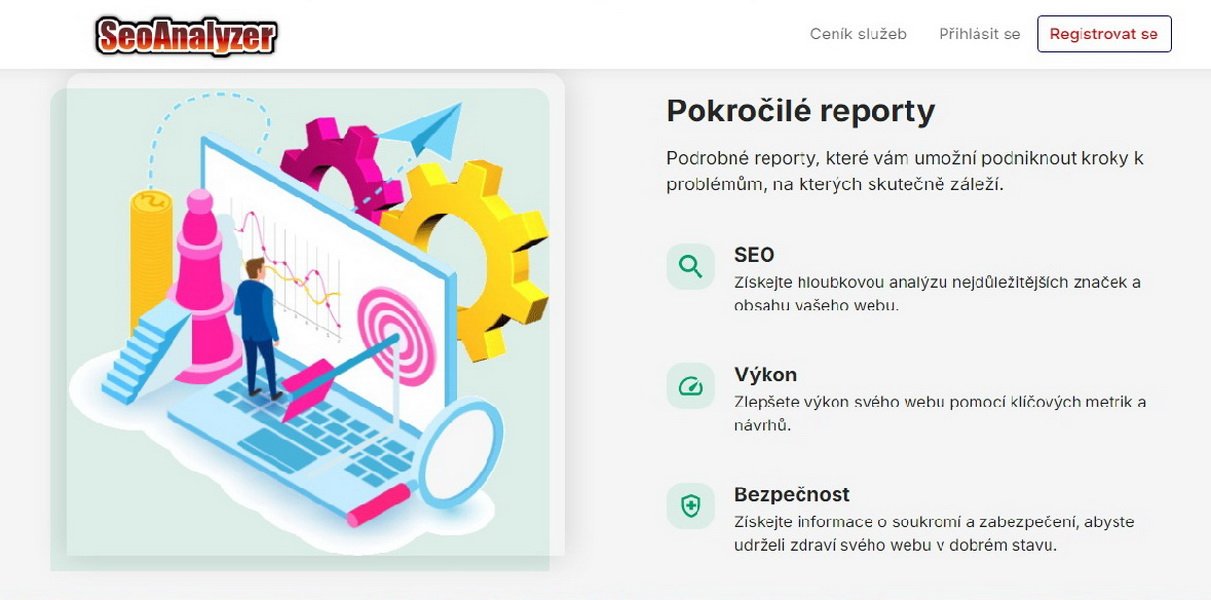Click the magenta gear in illustration

[335, 162]
